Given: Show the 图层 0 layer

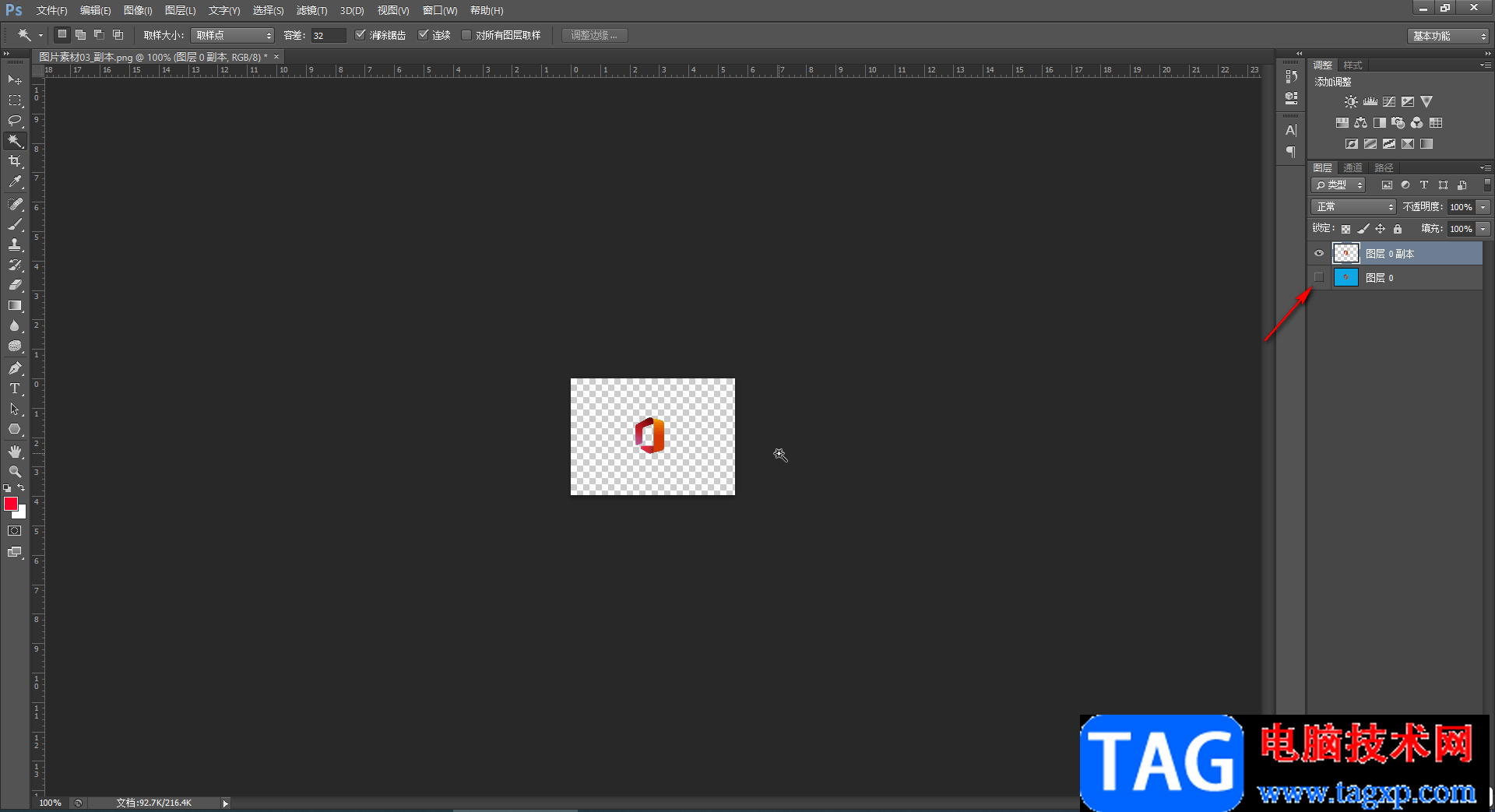Looking at the screenshot, I should (x=1319, y=278).
